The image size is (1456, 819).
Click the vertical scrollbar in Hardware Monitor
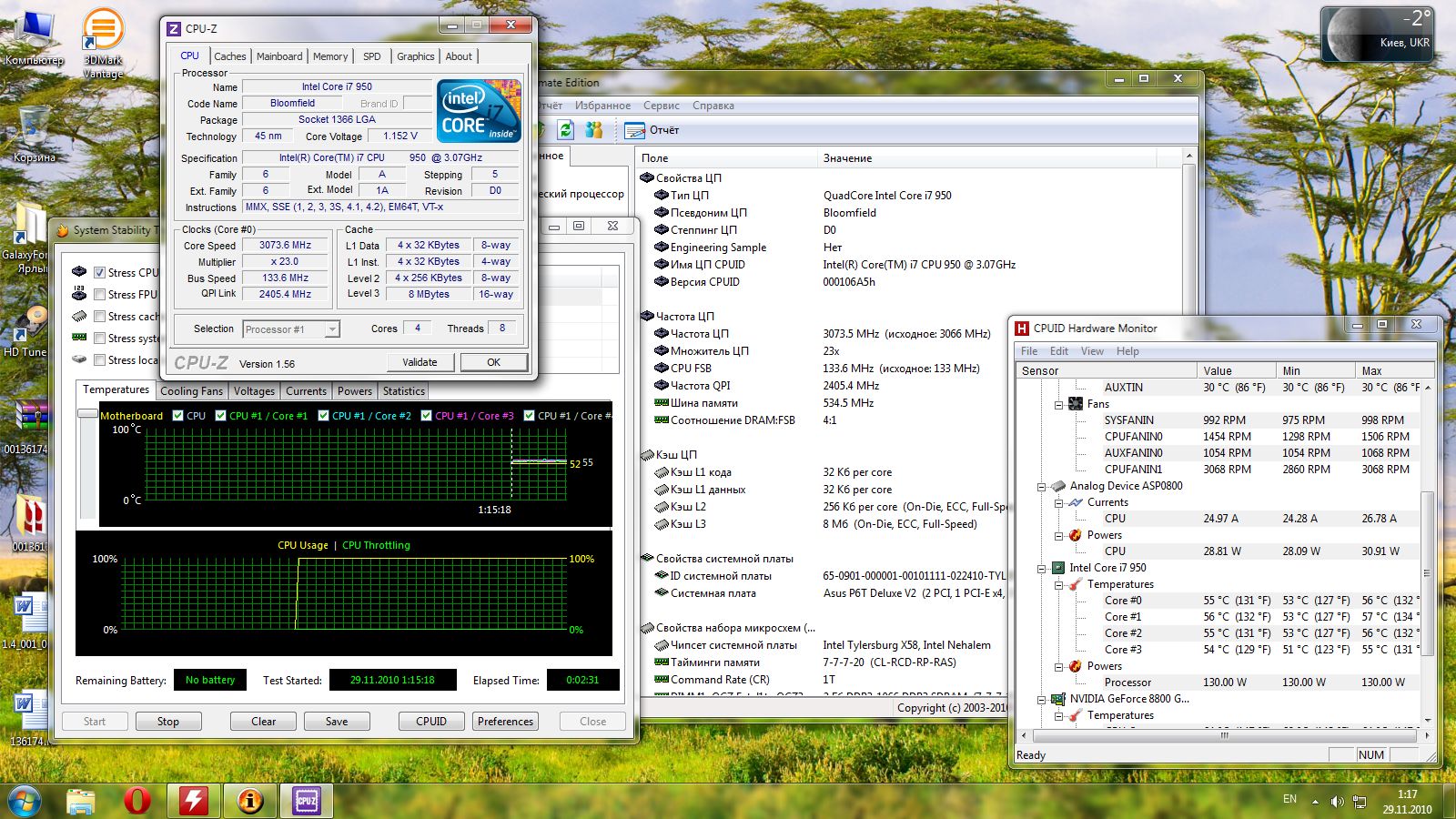[x=1427, y=573]
